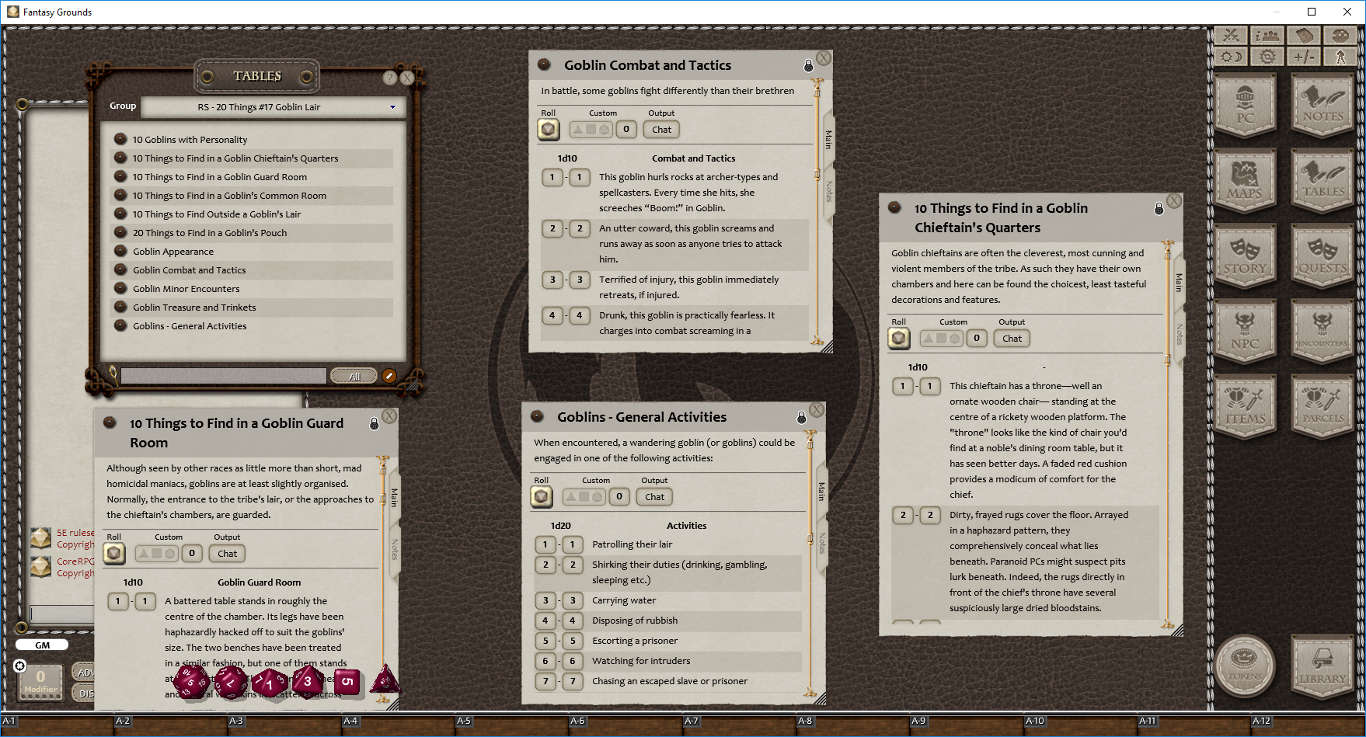This screenshot has width=1366, height=737.
Task: Open the Options gear icon in the top toolbar
Action: (1266, 57)
